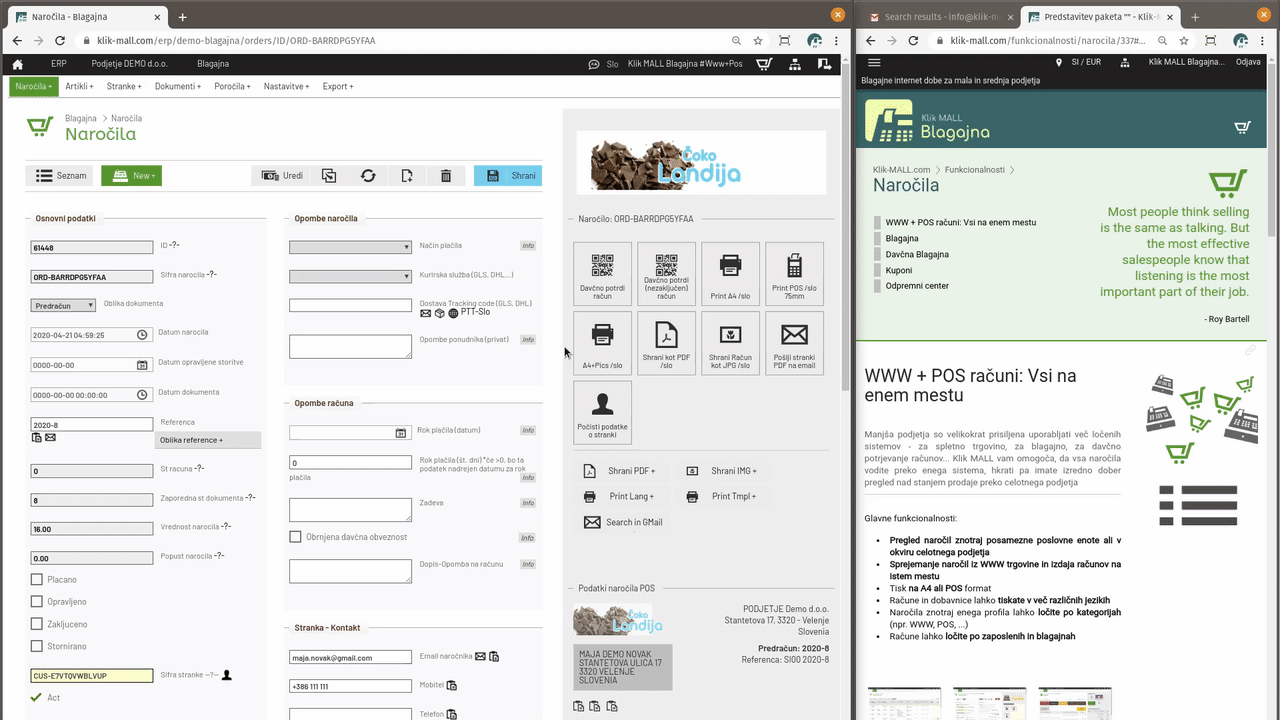This screenshot has height=720, width=1280.
Task: Open the Način plačila dropdown
Action: 350,247
